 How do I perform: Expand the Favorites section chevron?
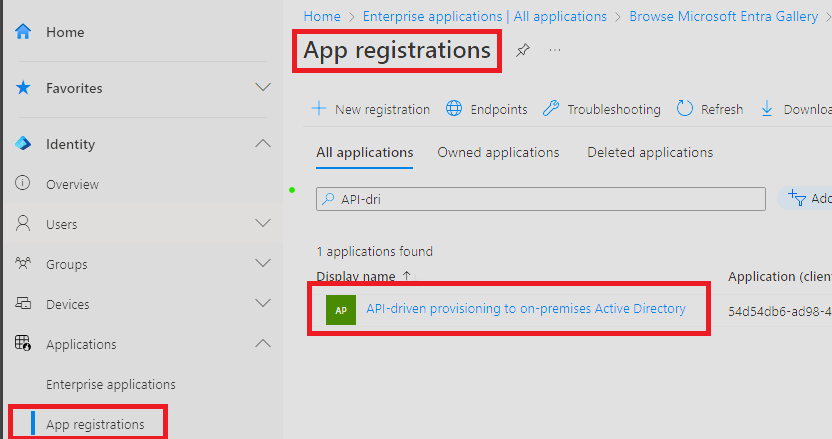click(x=263, y=88)
